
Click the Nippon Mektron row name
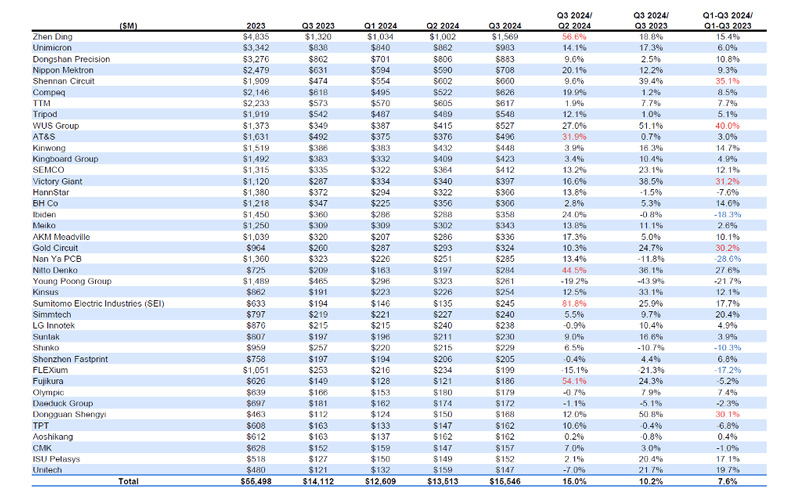pyautogui.click(x=63, y=70)
